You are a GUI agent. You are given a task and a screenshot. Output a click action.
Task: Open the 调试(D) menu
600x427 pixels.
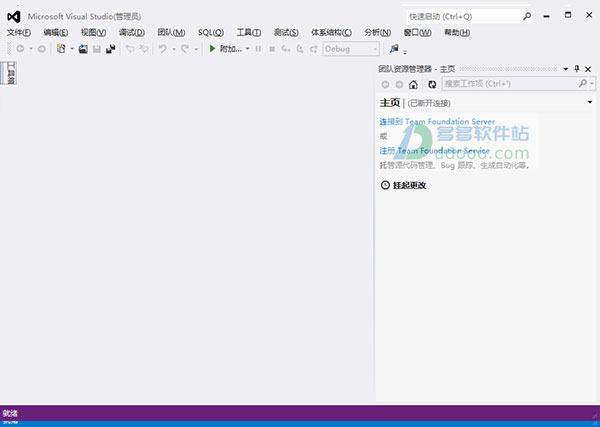132,33
